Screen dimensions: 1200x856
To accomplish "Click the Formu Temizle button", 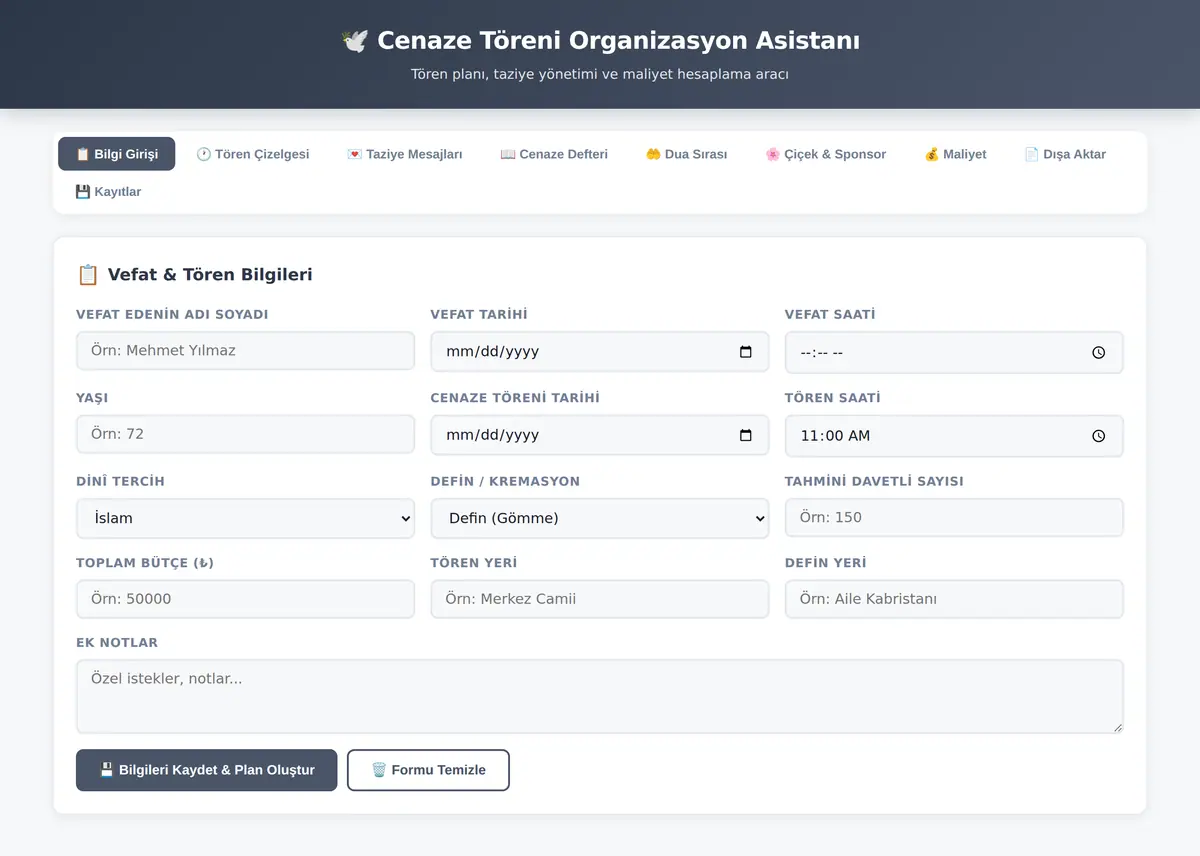I will coord(428,770).
